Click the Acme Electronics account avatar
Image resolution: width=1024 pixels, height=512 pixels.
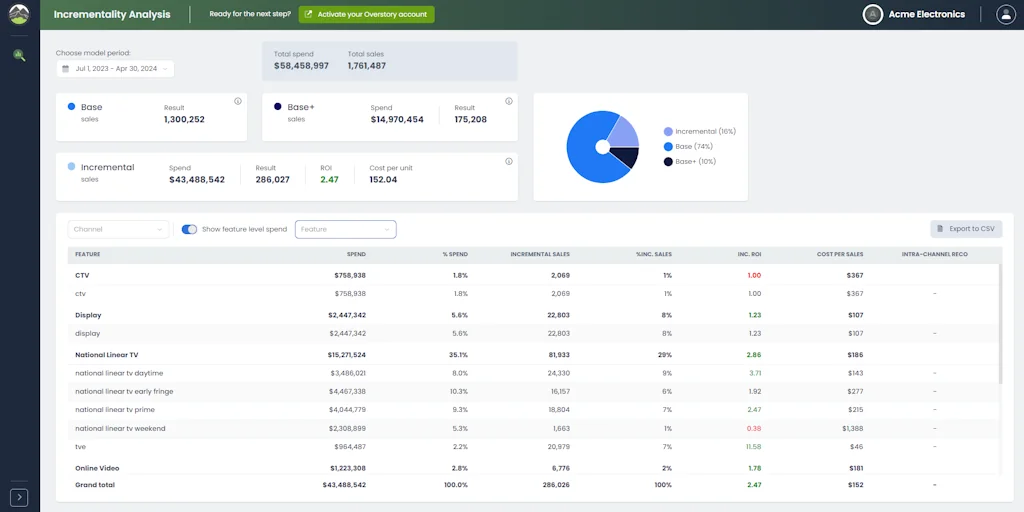(x=873, y=14)
